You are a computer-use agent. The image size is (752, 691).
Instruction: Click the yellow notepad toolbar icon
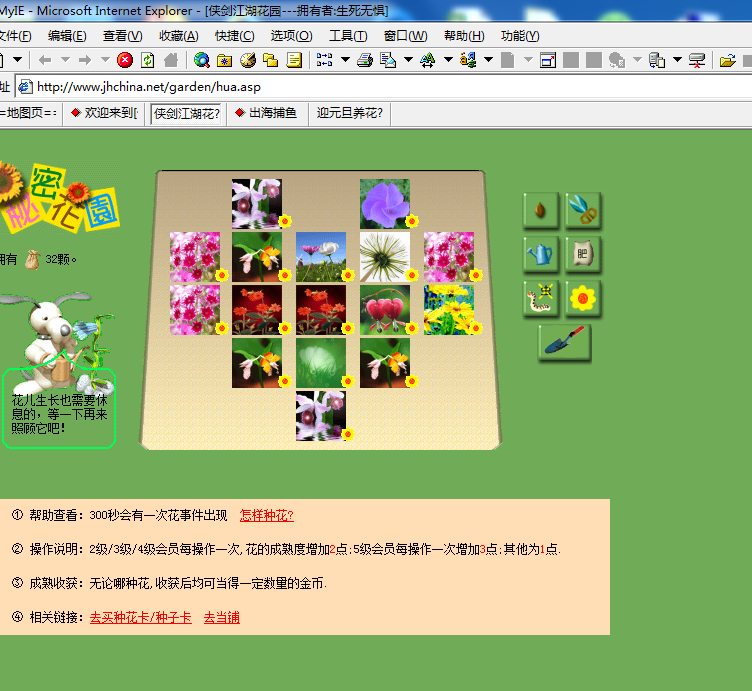pyautogui.click(x=294, y=60)
